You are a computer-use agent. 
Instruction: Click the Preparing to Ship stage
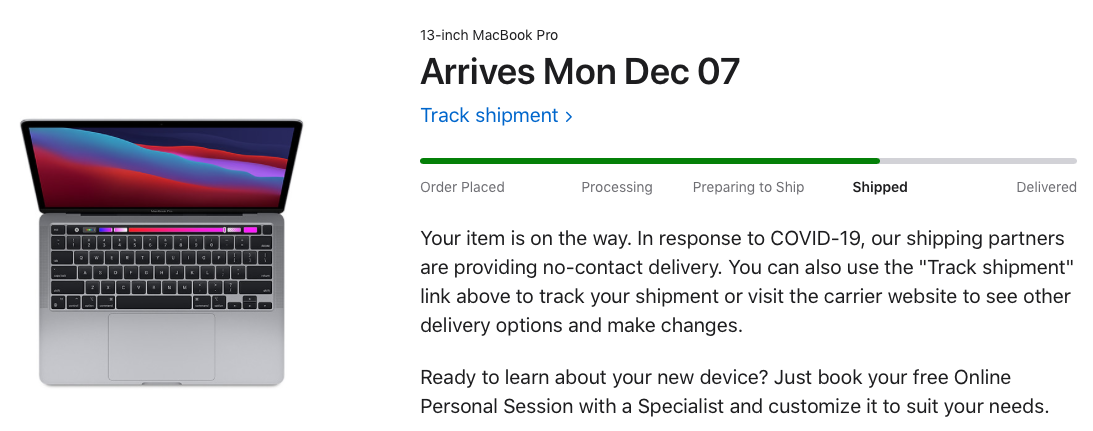748,187
